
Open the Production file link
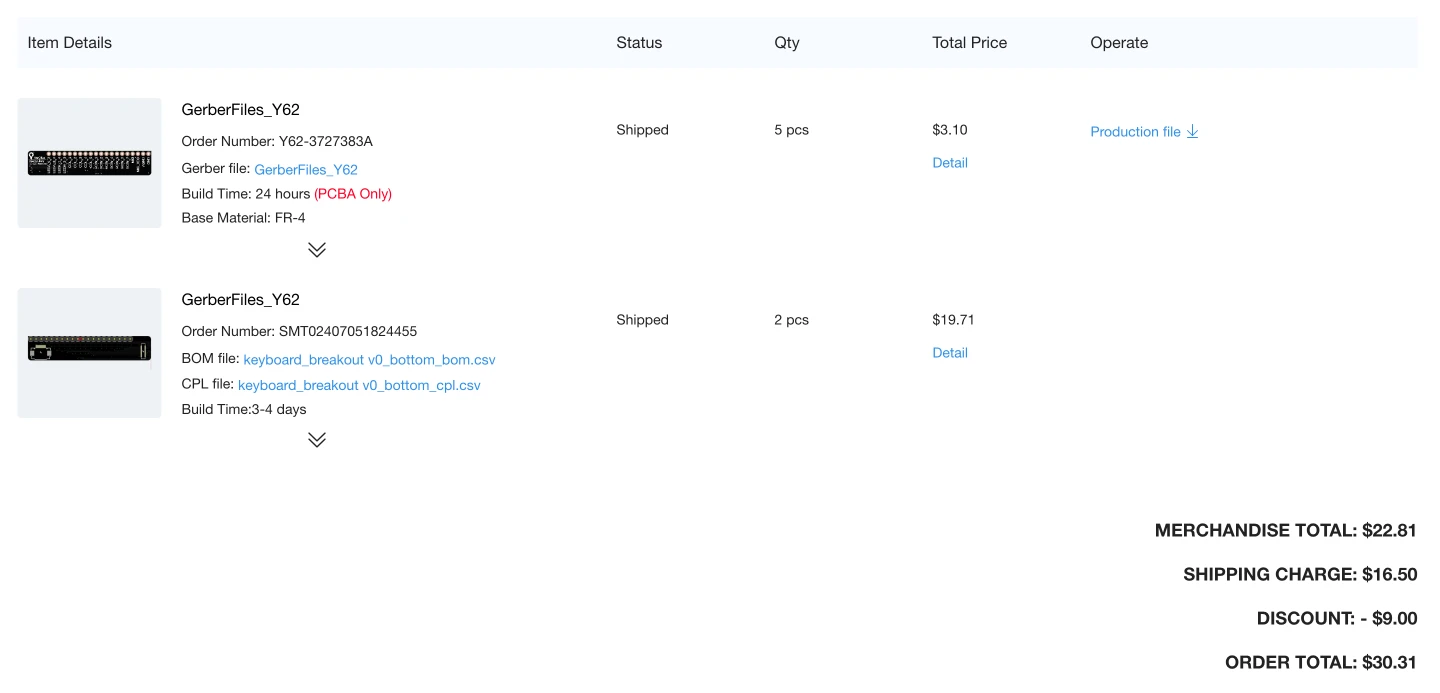[x=1135, y=132]
